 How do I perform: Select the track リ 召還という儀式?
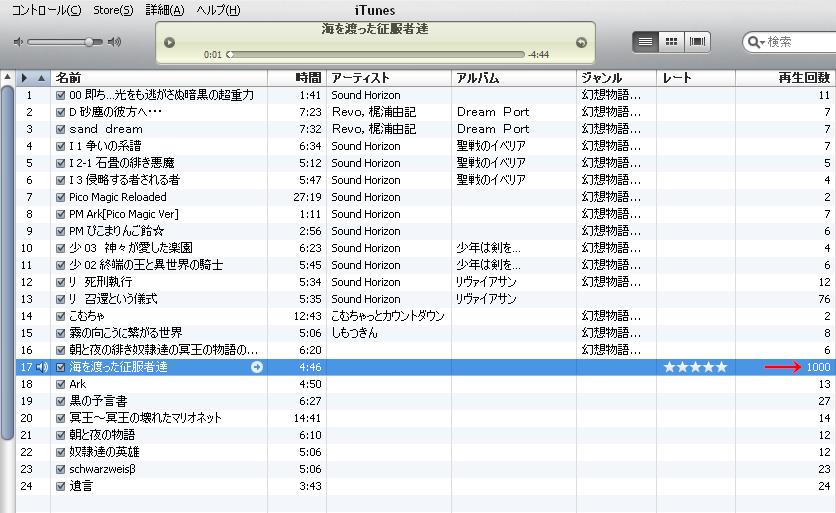113,299
